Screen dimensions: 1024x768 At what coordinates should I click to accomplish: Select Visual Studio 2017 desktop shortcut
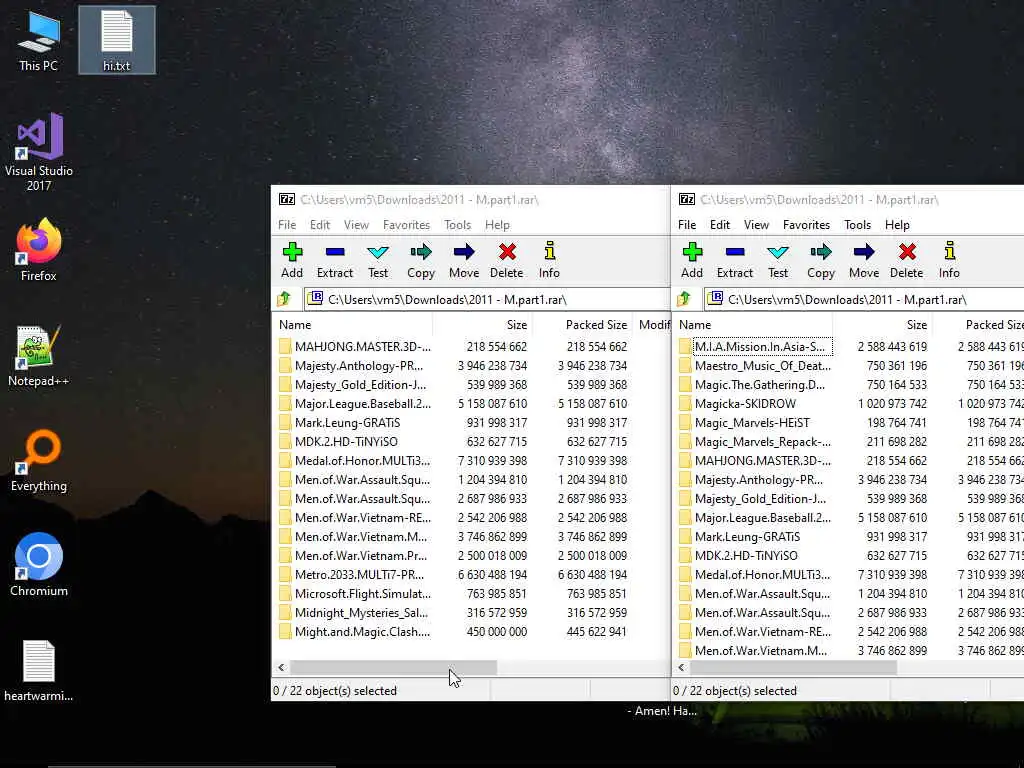[39, 152]
